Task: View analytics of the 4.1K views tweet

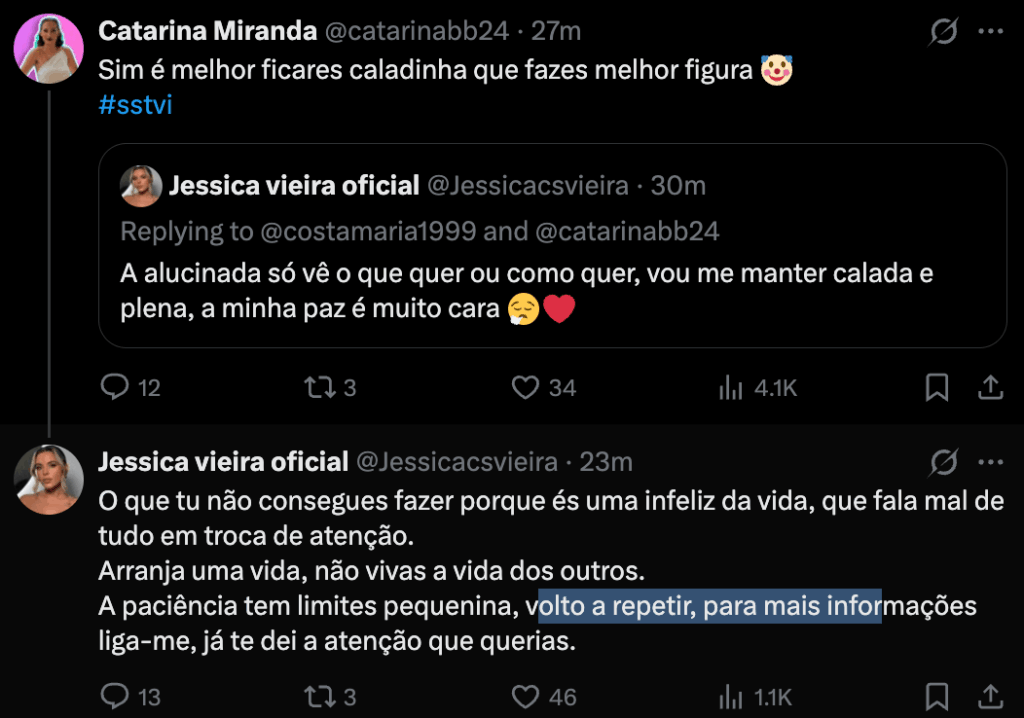Action: (x=730, y=387)
